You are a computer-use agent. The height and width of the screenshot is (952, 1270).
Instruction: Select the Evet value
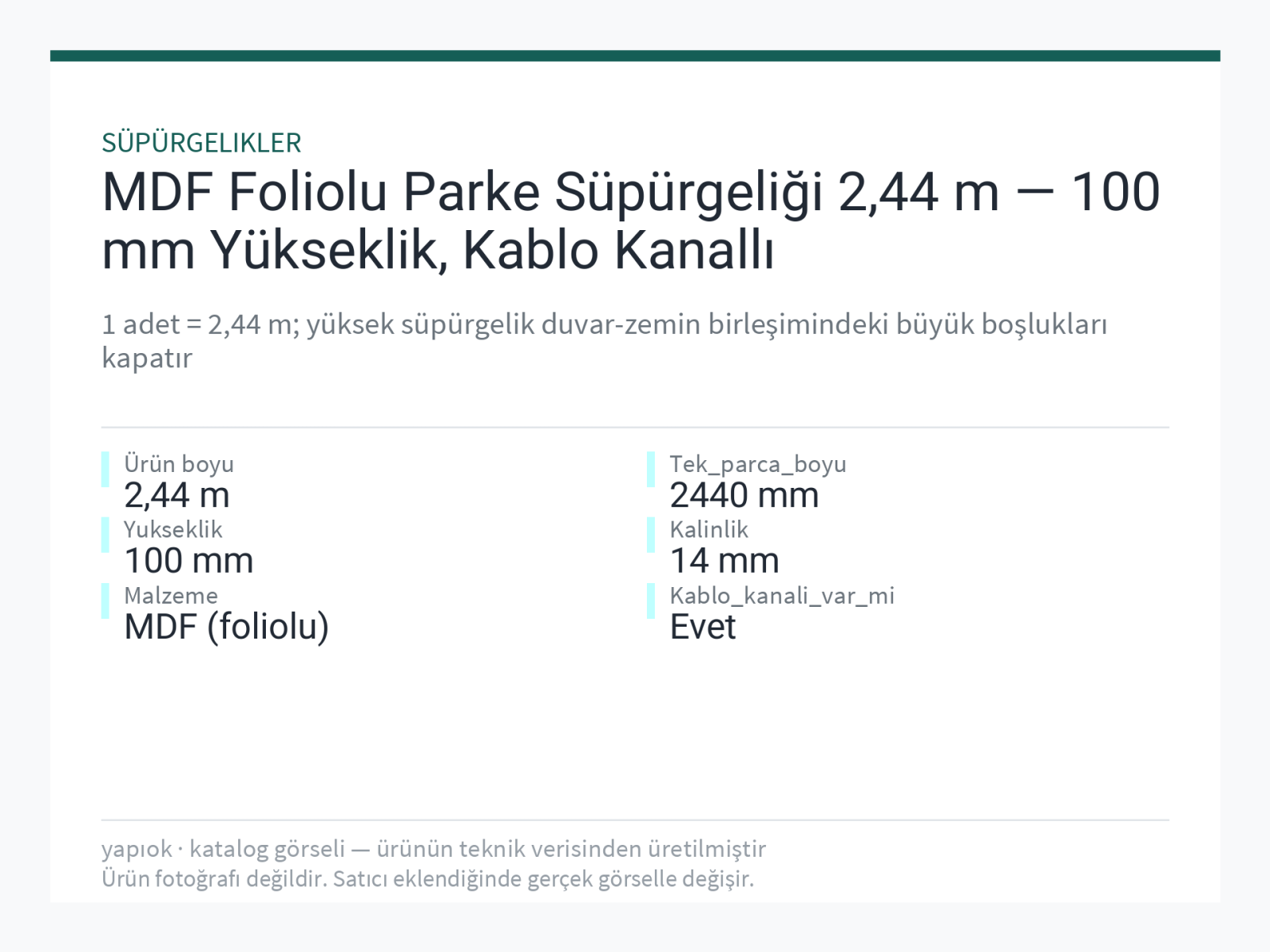(702, 627)
